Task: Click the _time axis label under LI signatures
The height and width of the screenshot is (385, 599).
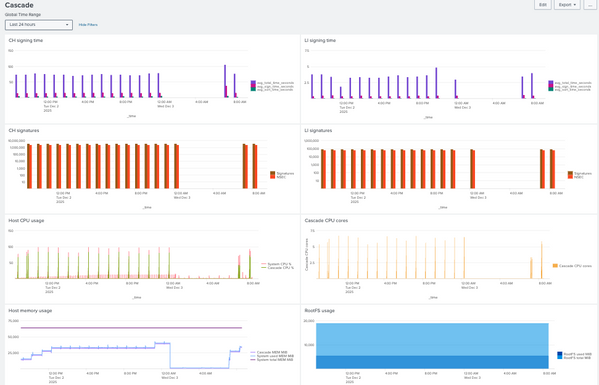Action: [x=443, y=207]
